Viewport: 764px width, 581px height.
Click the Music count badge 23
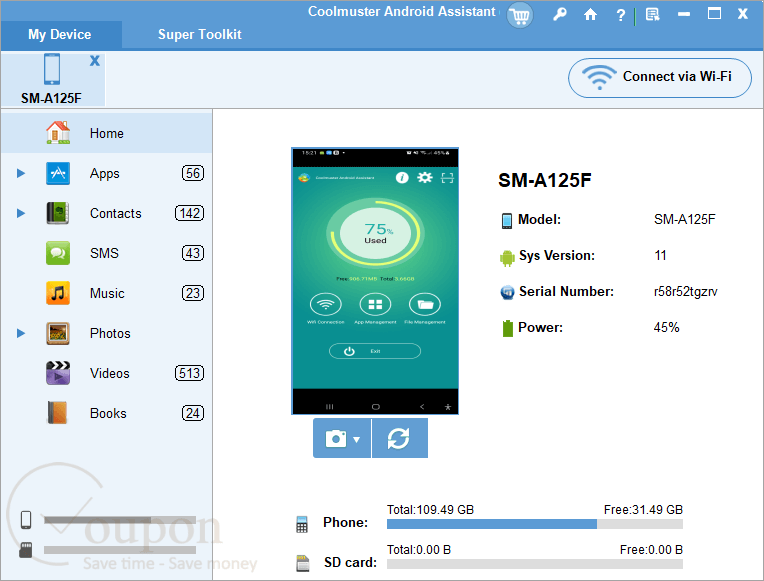(x=193, y=293)
